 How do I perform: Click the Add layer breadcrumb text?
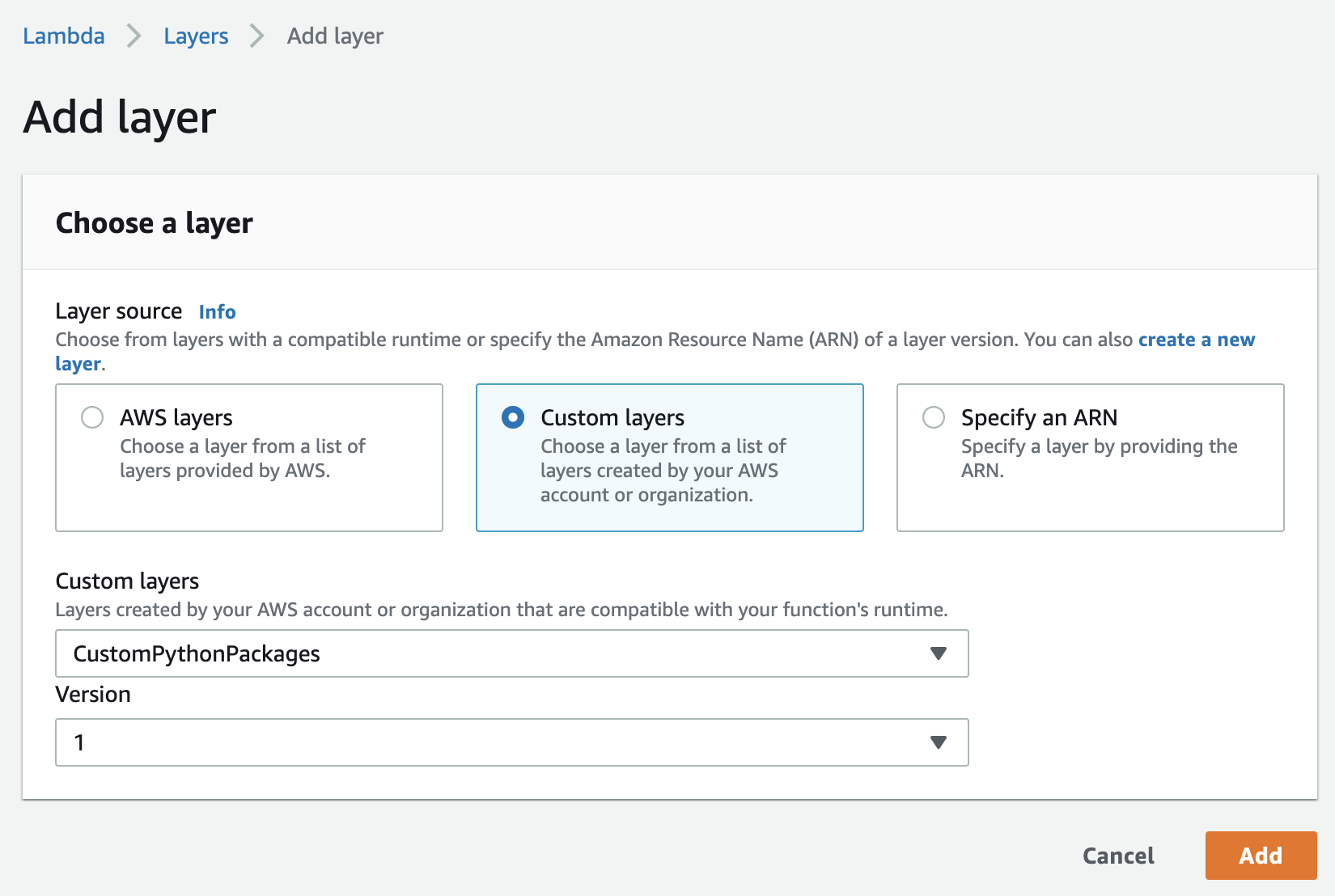coord(335,36)
